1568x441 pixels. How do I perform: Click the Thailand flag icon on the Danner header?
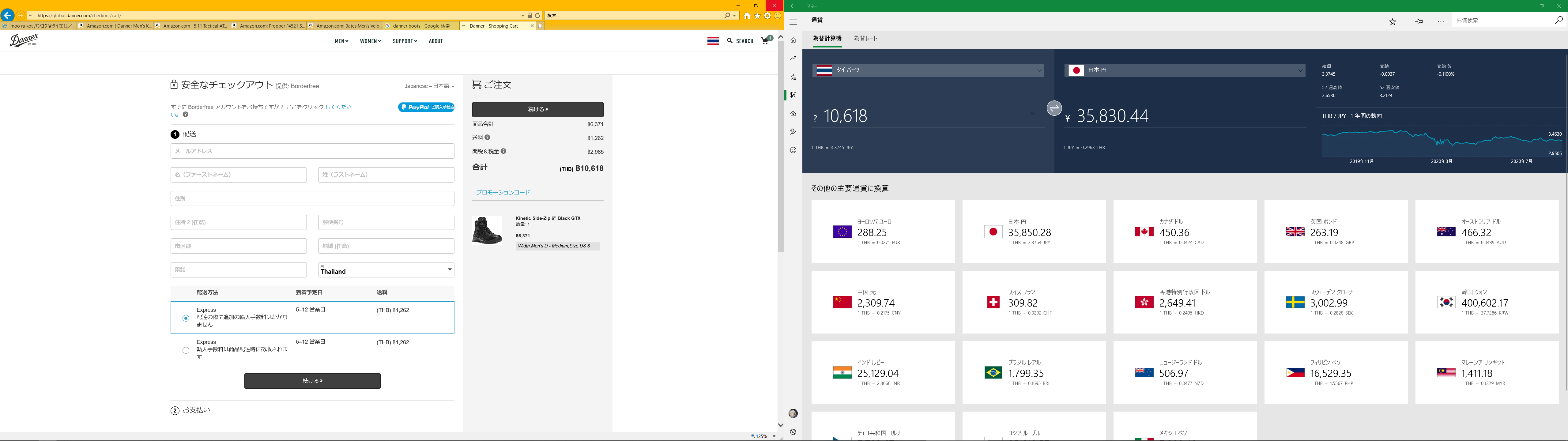click(713, 41)
